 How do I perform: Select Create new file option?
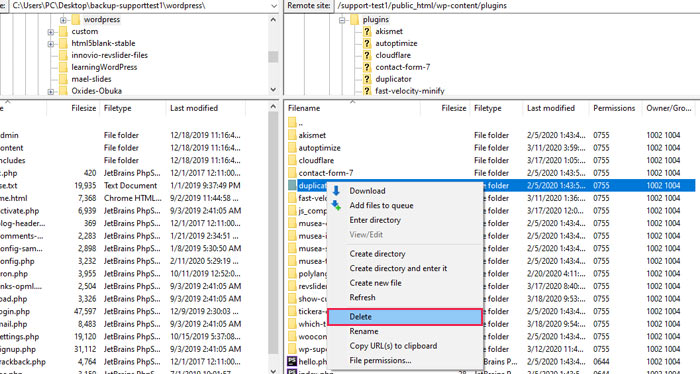point(405,283)
